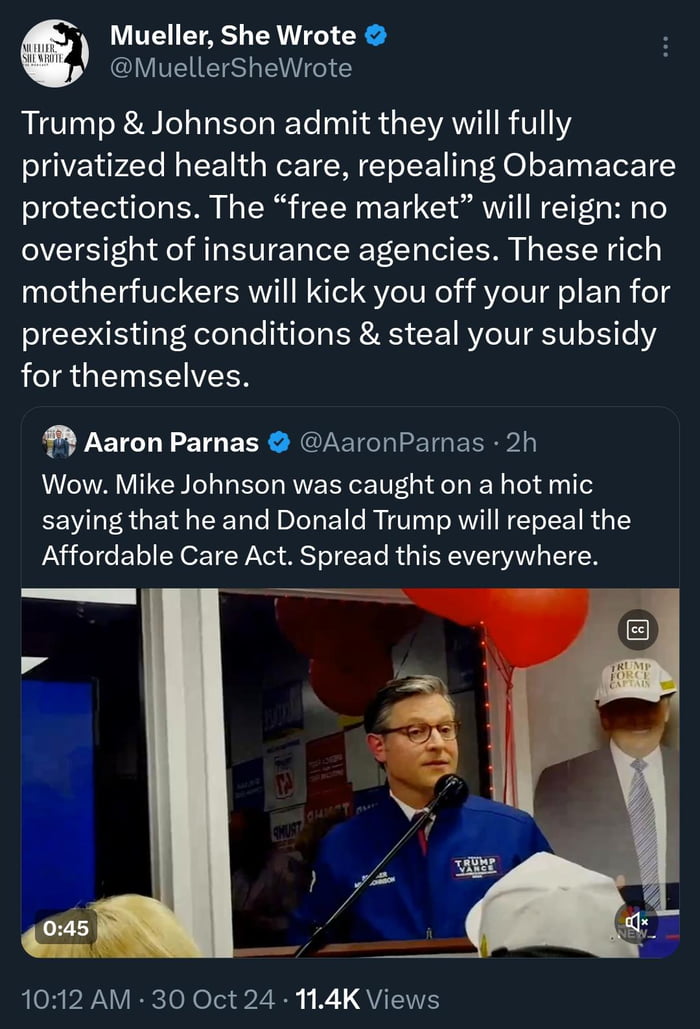Click the Aaron Parnas display name

coord(171,441)
